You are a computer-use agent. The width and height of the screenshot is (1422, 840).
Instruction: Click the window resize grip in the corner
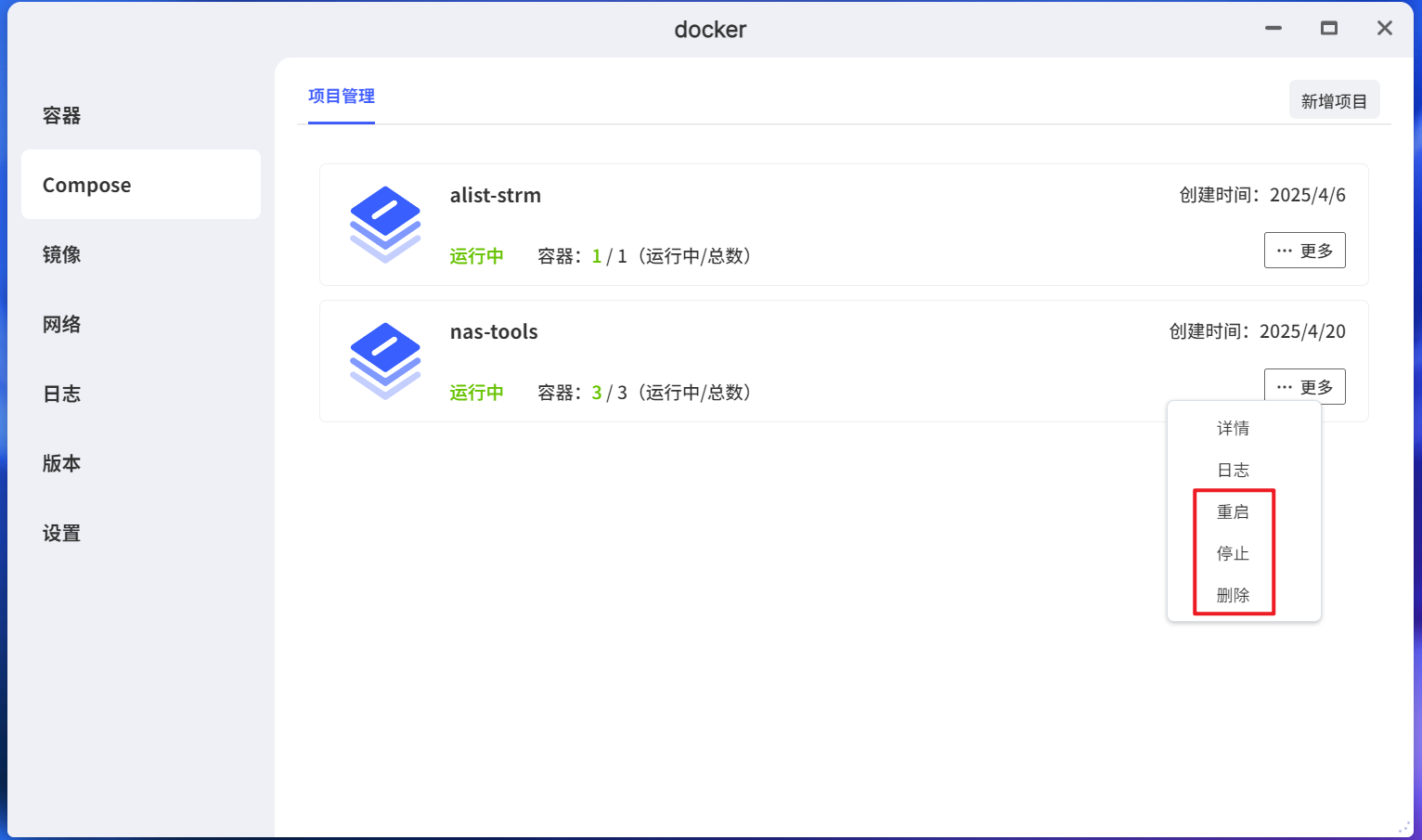1404,826
